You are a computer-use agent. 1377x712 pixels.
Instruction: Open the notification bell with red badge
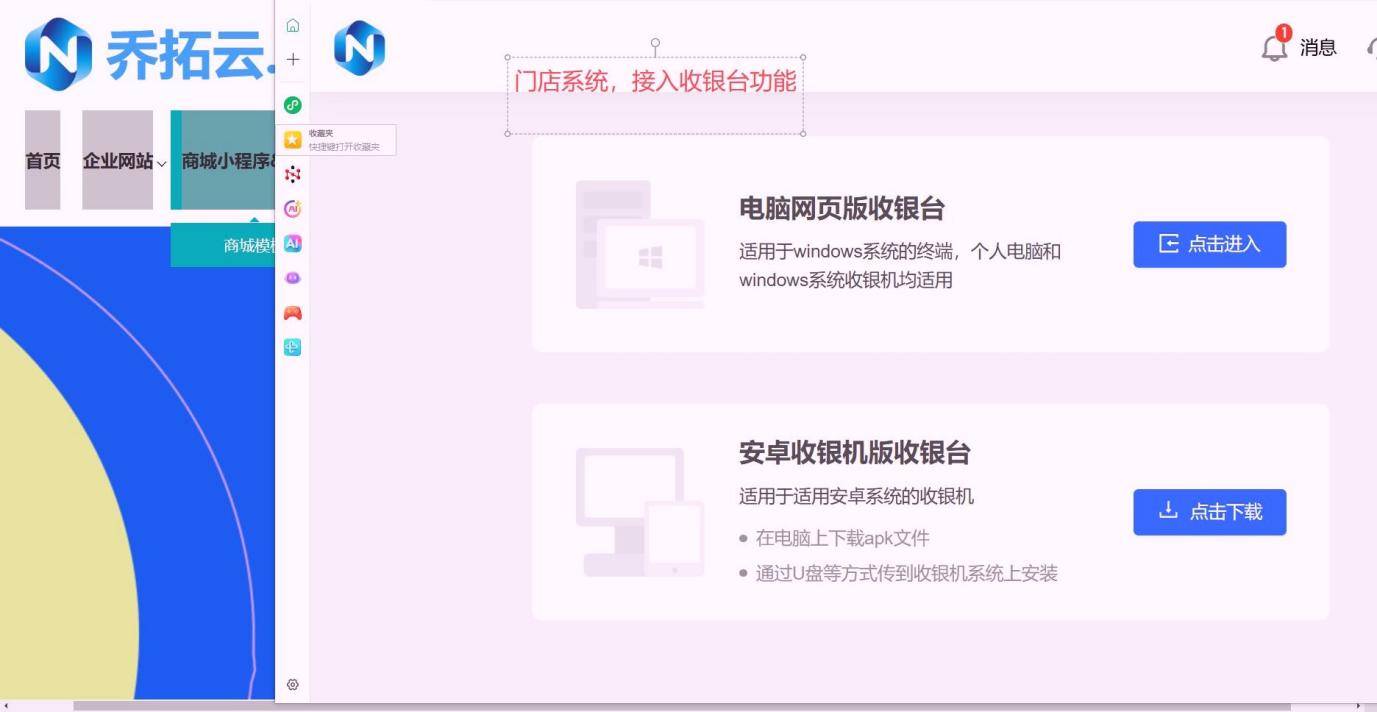(1274, 47)
